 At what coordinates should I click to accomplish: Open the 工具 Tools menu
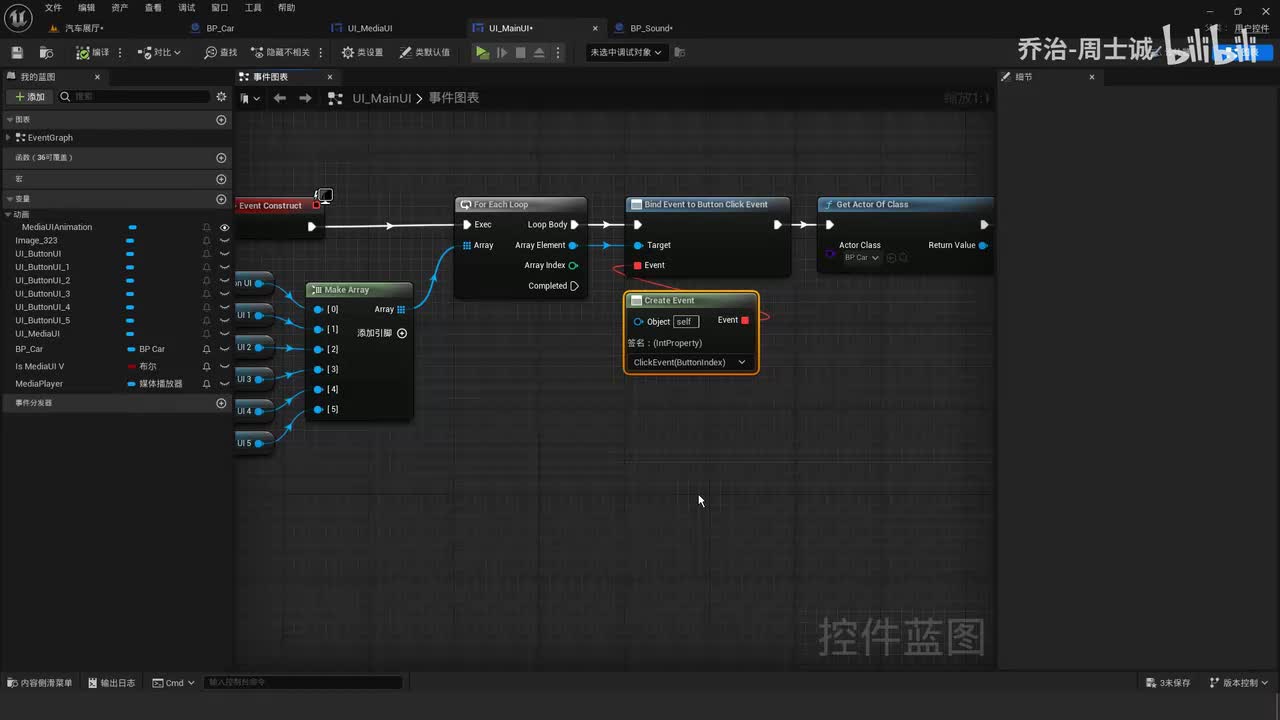pos(253,8)
